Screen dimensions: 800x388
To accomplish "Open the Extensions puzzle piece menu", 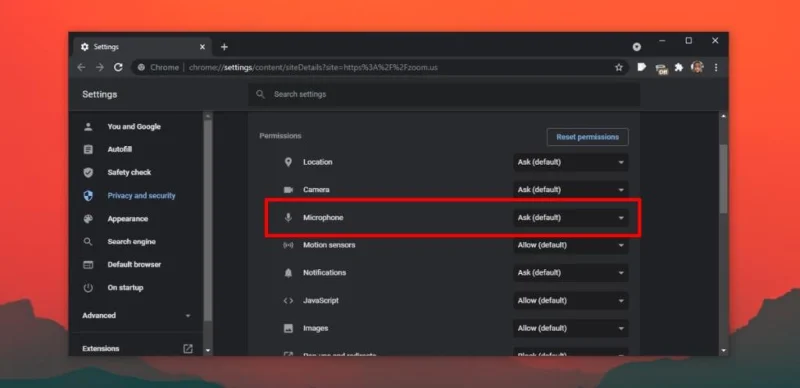I will tap(679, 67).
